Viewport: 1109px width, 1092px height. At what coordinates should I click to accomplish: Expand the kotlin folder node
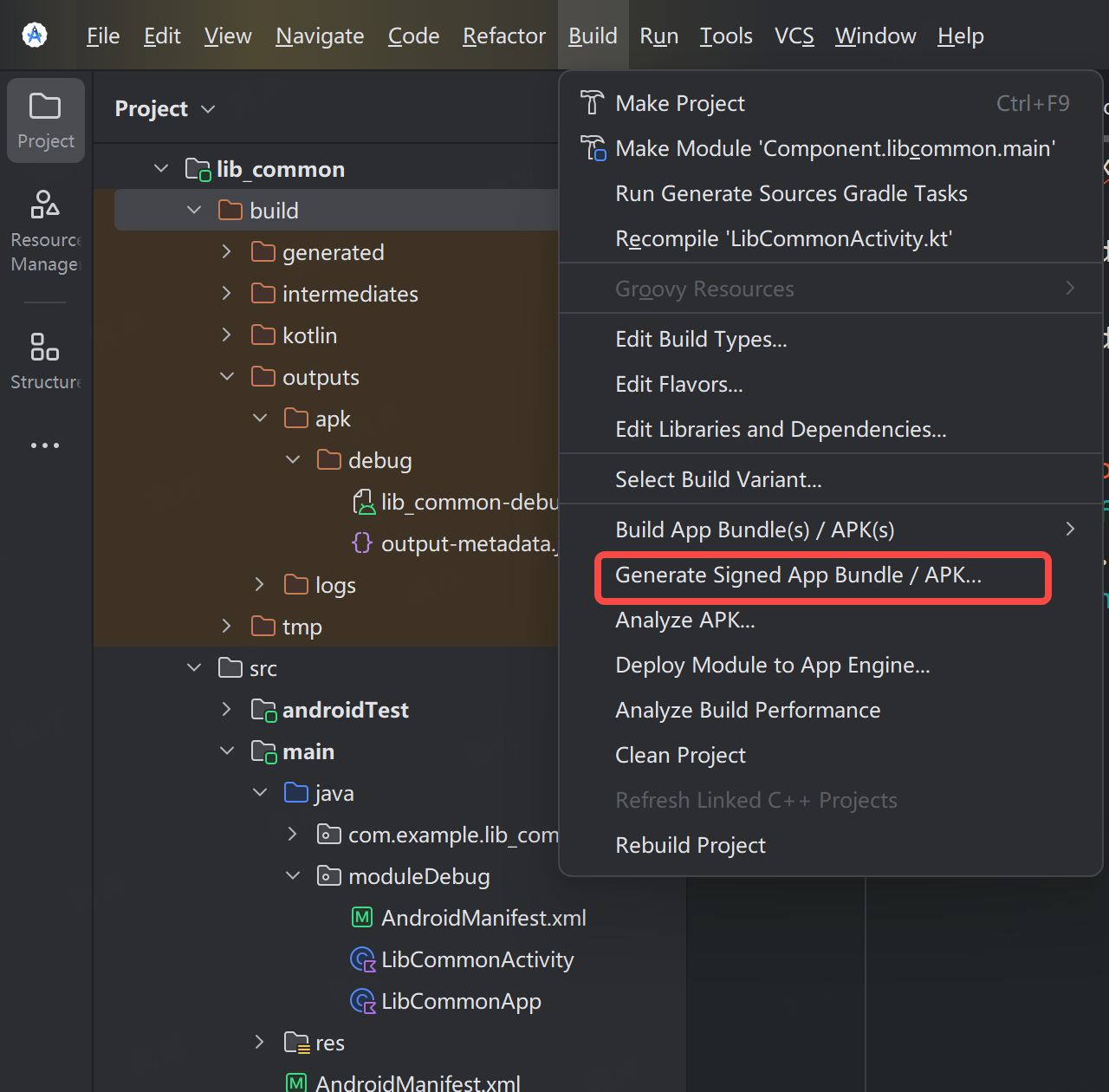pyautogui.click(x=227, y=335)
